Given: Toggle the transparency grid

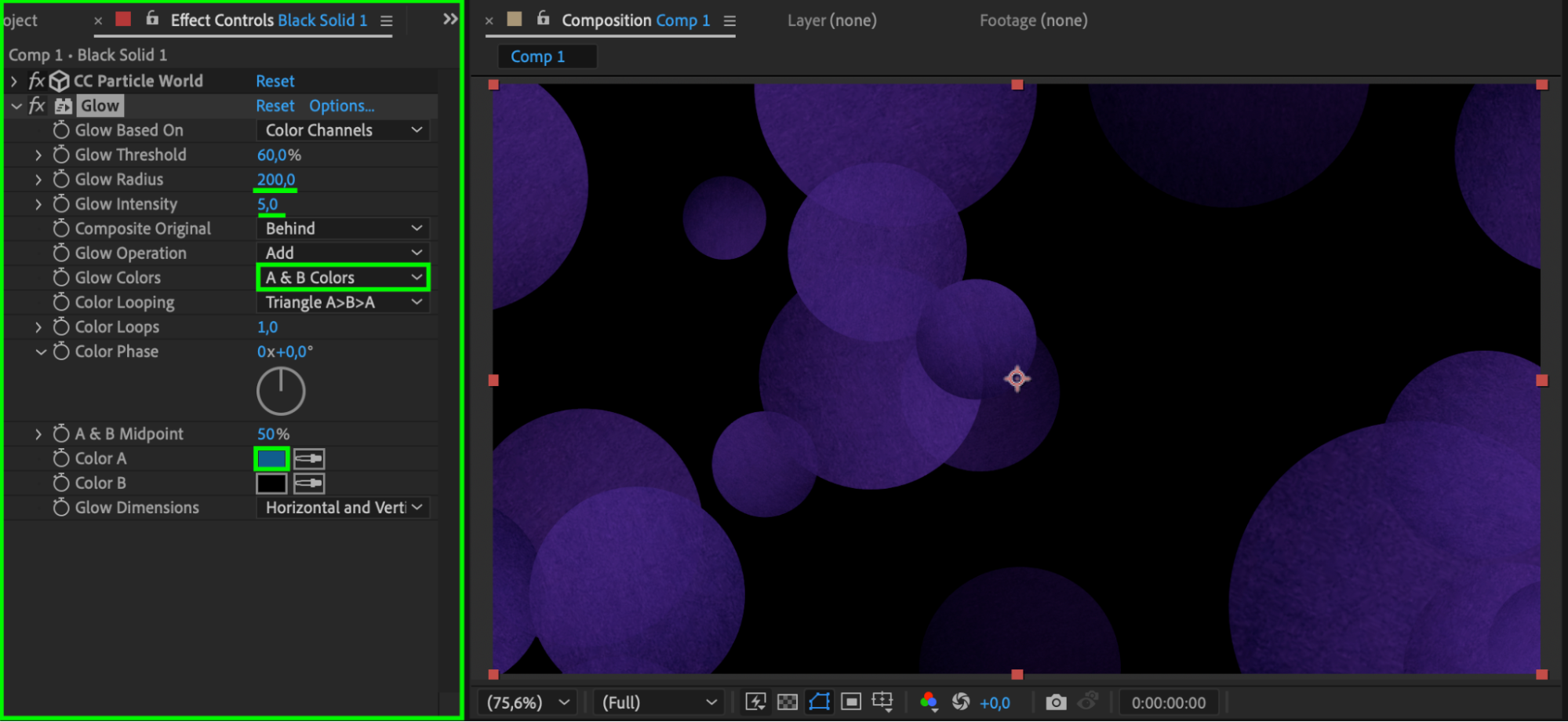Looking at the screenshot, I should 788,702.
